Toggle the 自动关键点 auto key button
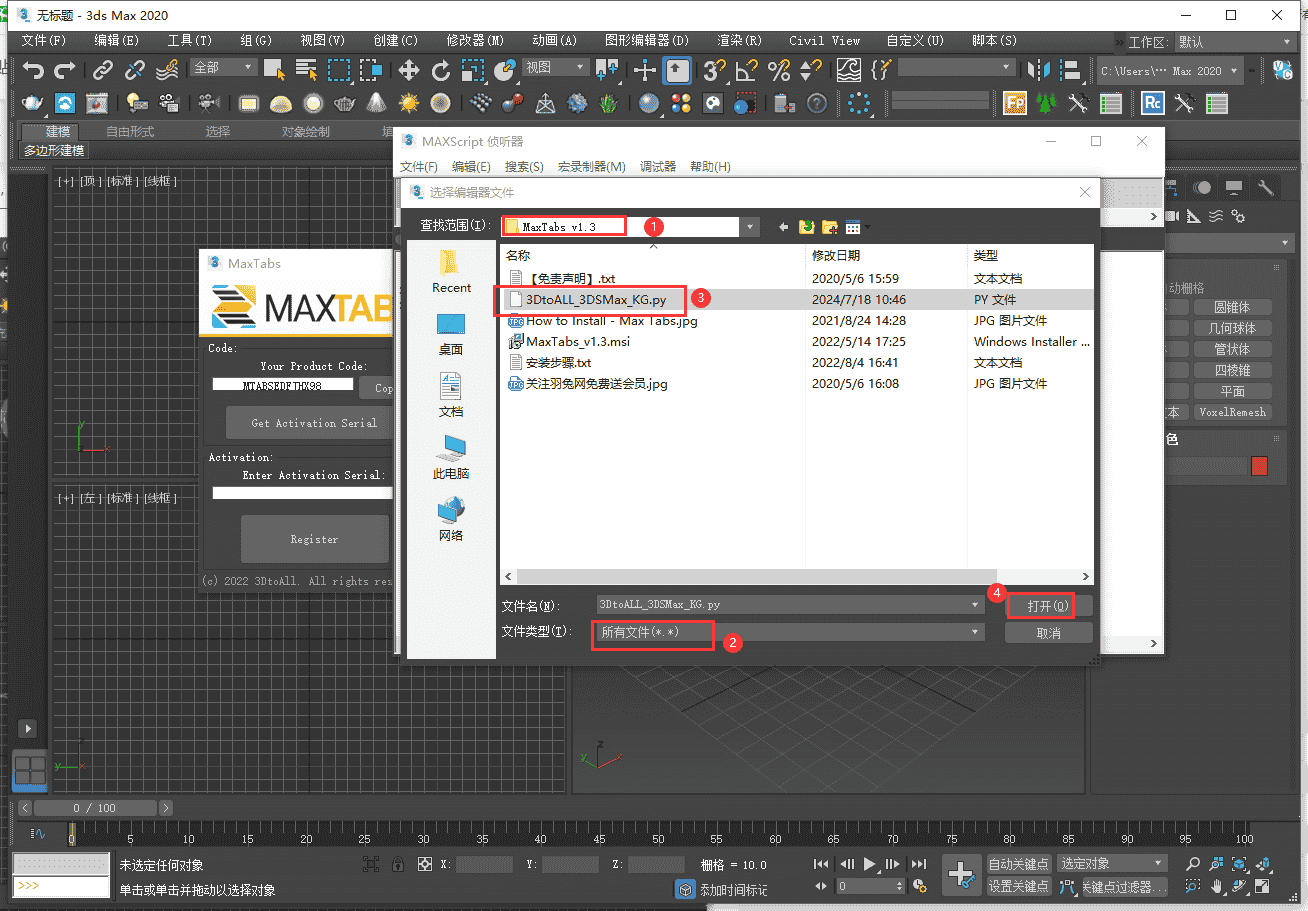The image size is (1308, 911). pyautogui.click(x=1018, y=864)
